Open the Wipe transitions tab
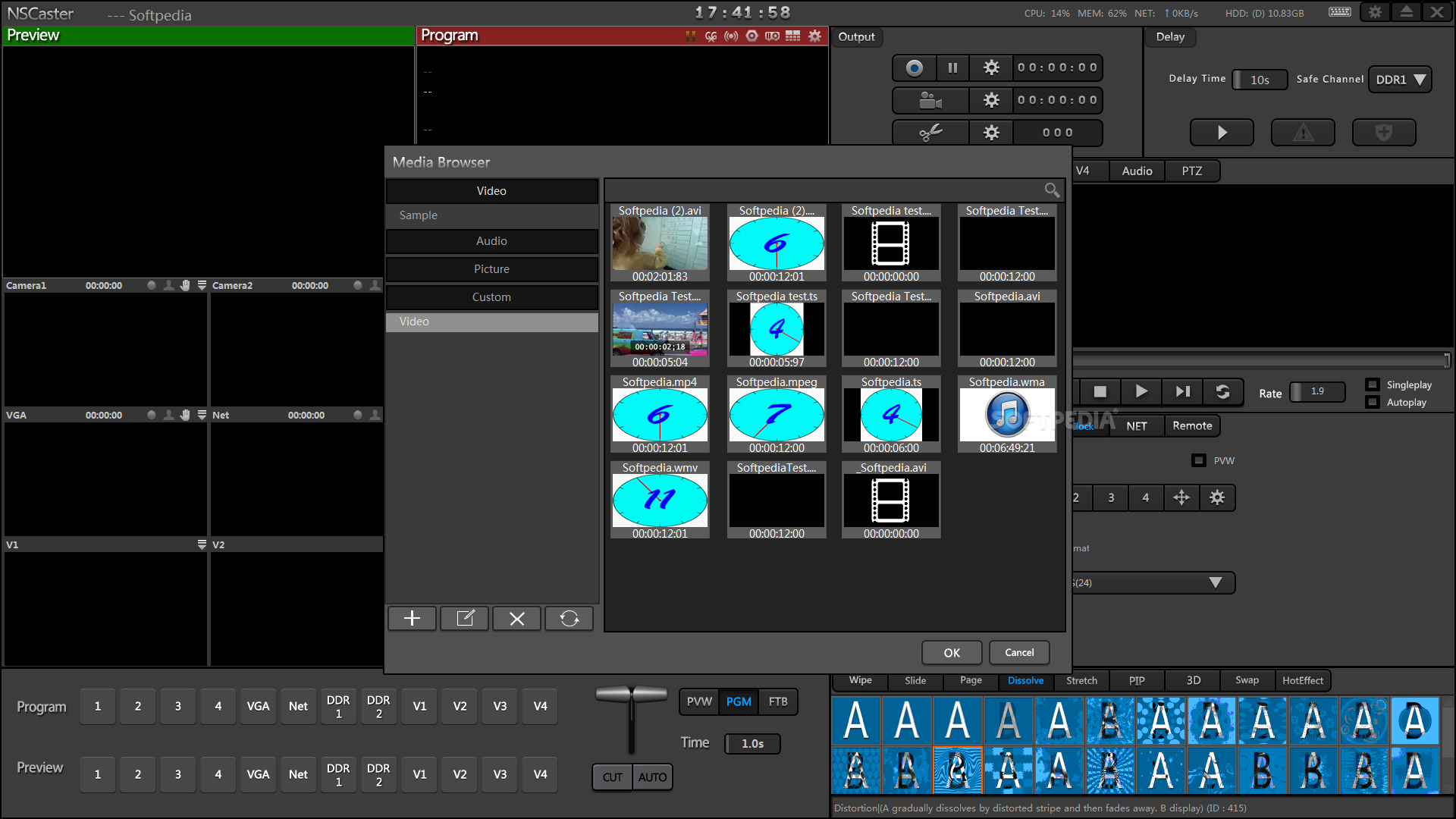1456x819 pixels. click(x=860, y=680)
